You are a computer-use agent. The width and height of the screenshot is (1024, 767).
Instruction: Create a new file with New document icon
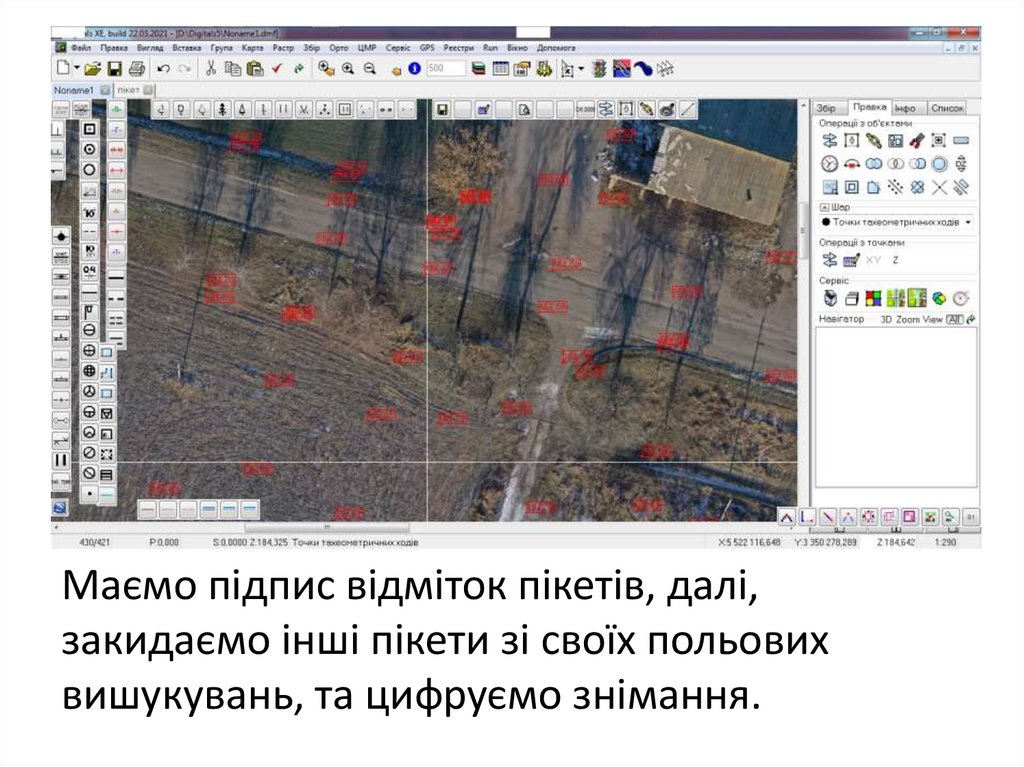coord(63,68)
